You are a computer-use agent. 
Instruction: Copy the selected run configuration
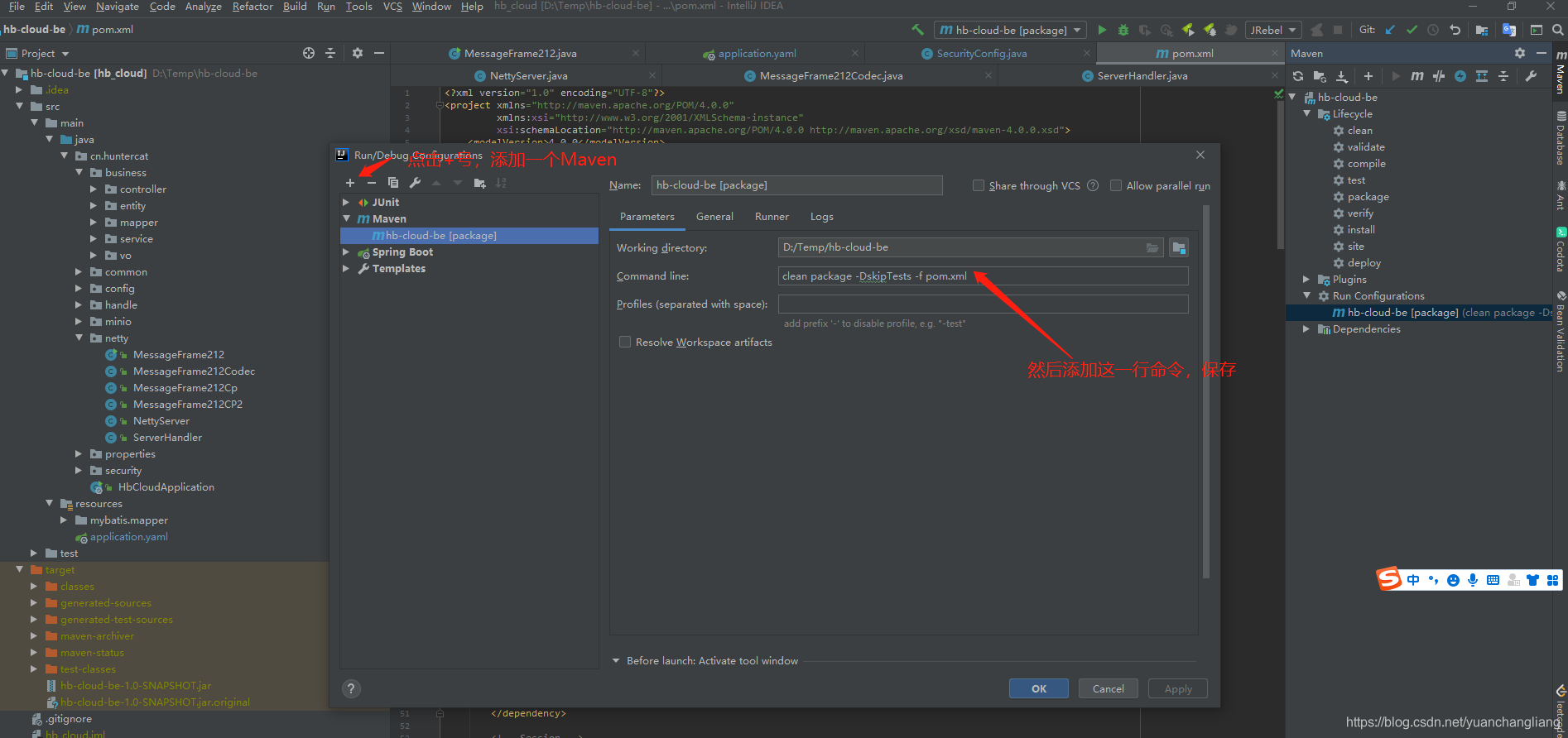[x=393, y=183]
